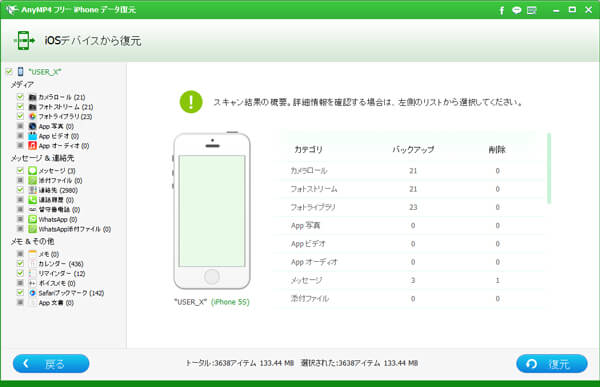Toggle the App 写真 (0) checkbox
Viewport: 600px width, 387px height.
tap(20, 126)
